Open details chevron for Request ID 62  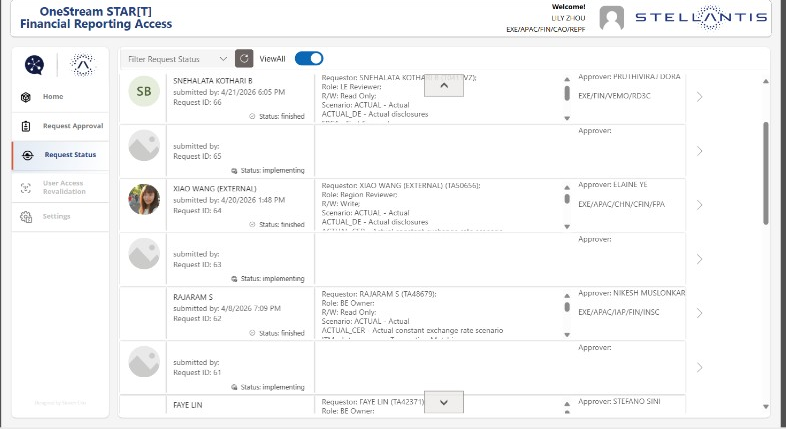[700, 313]
